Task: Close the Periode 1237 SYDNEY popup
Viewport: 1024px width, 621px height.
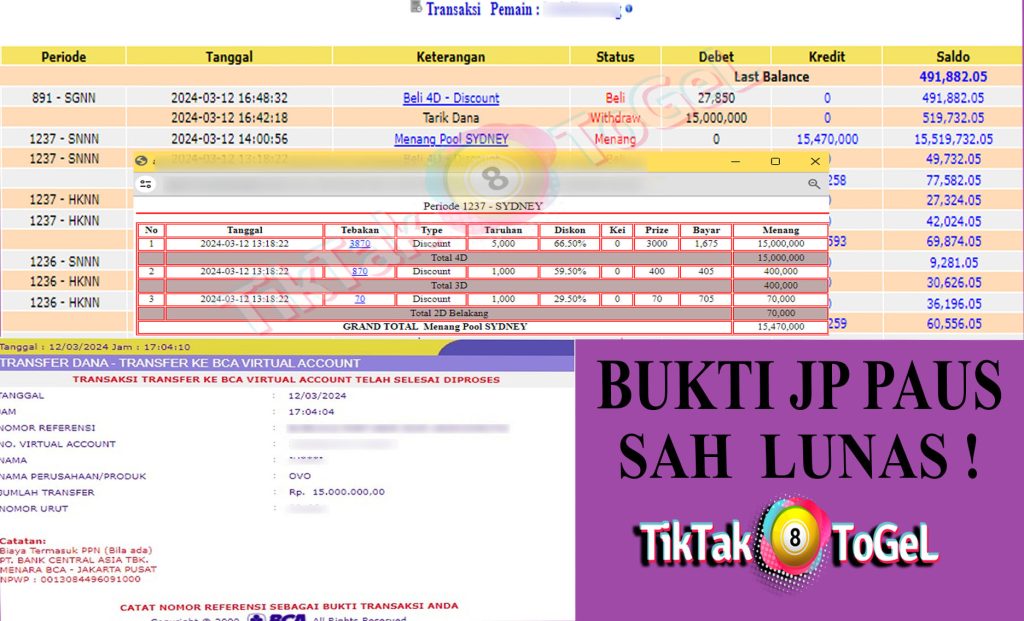Action: click(815, 161)
